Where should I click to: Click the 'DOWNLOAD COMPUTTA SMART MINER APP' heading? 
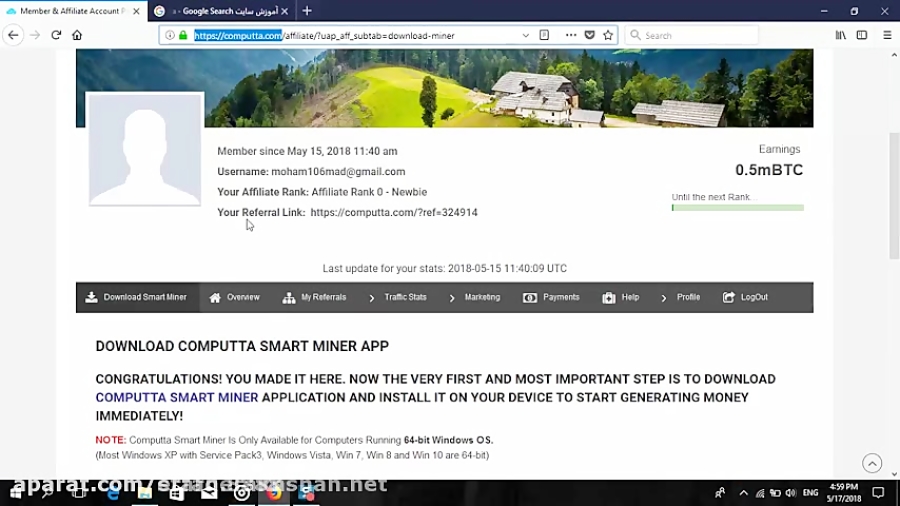[242, 346]
